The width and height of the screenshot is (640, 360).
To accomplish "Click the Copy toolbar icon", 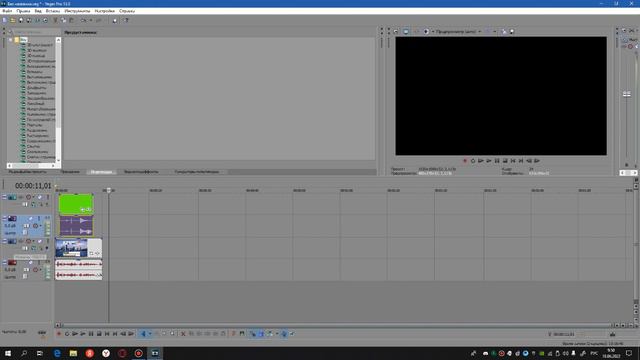I will tap(63, 20).
